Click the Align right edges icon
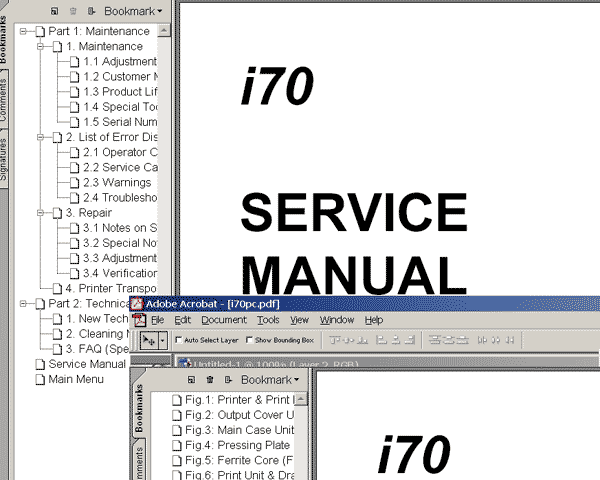The width and height of the screenshot is (600, 480). (409, 340)
